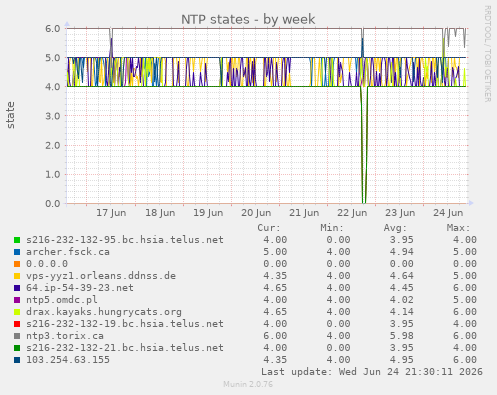Select the legend label 64.ip-54-39-23.net
The image size is (497, 395).
click(x=80, y=288)
